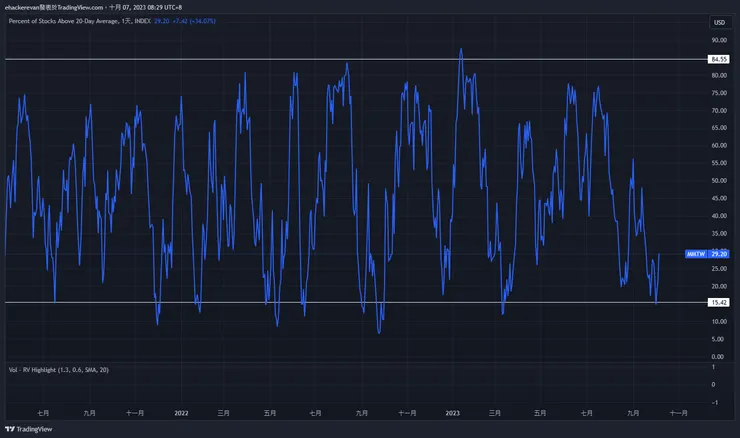Click the 2022 label on the time axis
This screenshot has width=740, height=438.
(x=181, y=413)
